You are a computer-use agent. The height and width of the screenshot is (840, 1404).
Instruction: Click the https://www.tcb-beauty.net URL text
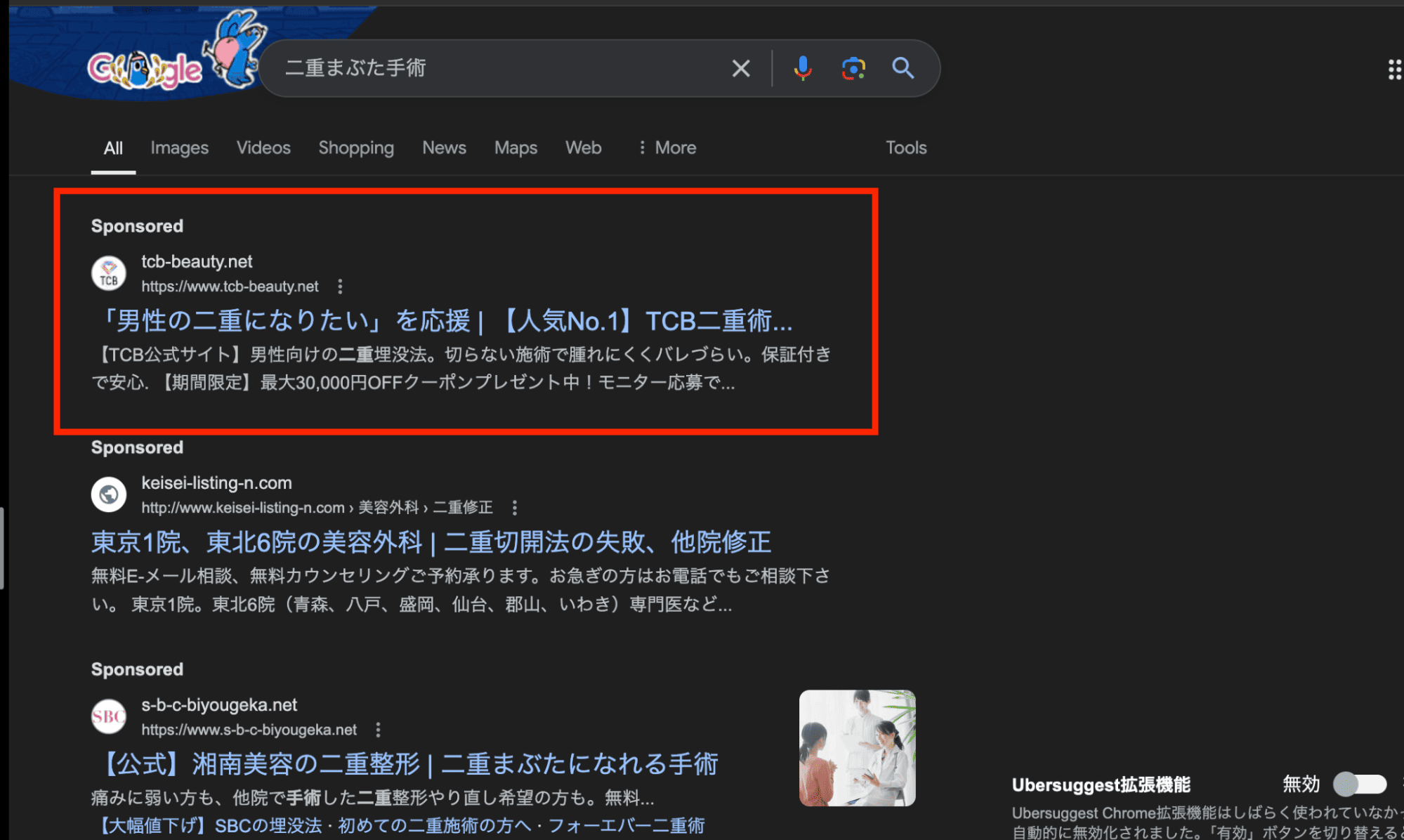[x=230, y=287]
